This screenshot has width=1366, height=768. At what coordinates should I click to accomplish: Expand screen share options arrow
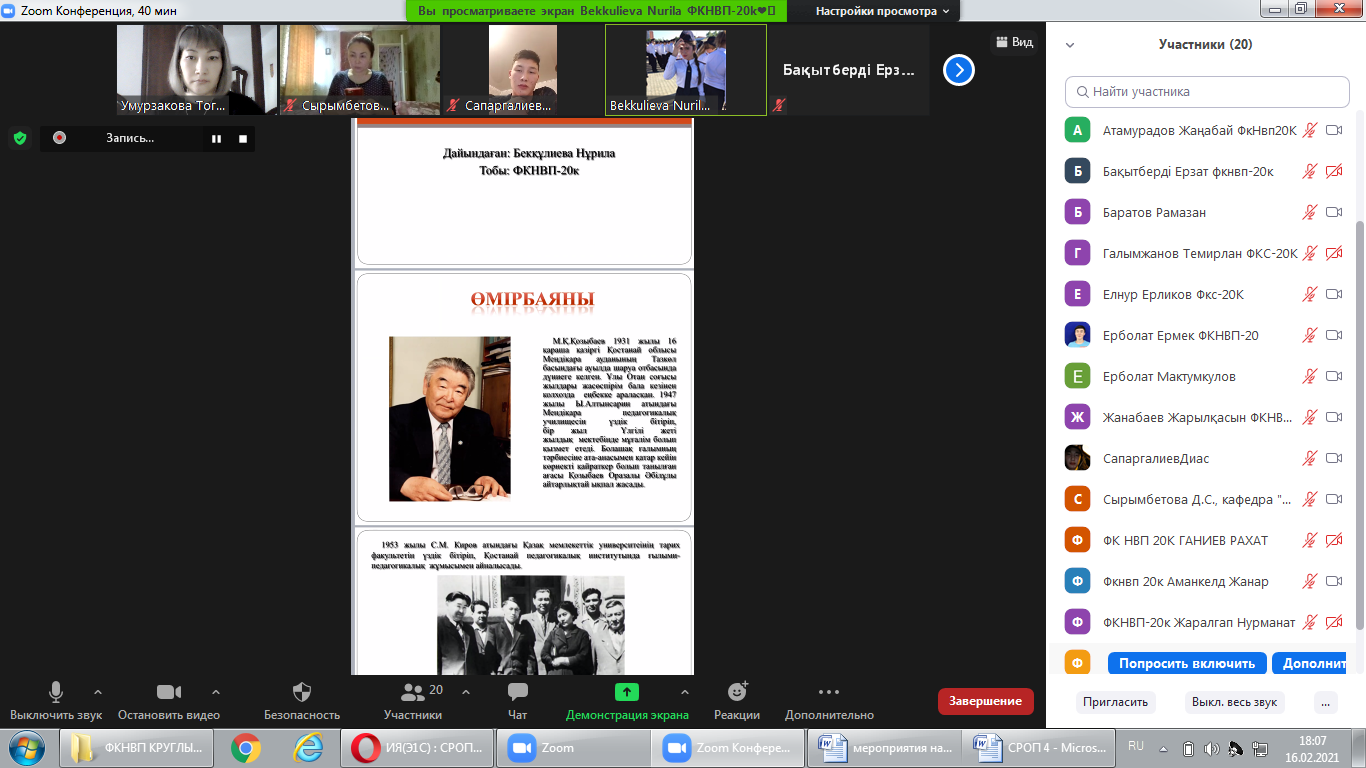click(x=684, y=691)
